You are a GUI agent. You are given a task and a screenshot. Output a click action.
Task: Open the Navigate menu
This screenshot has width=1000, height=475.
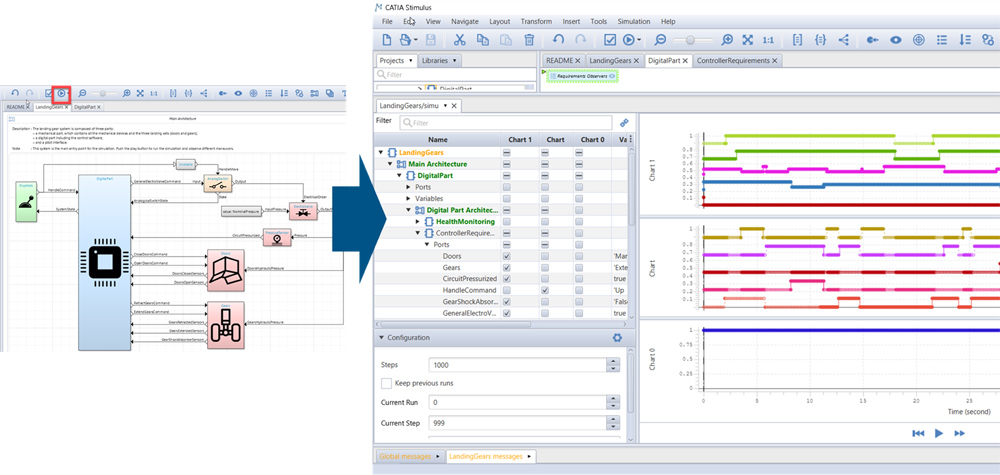[465, 21]
